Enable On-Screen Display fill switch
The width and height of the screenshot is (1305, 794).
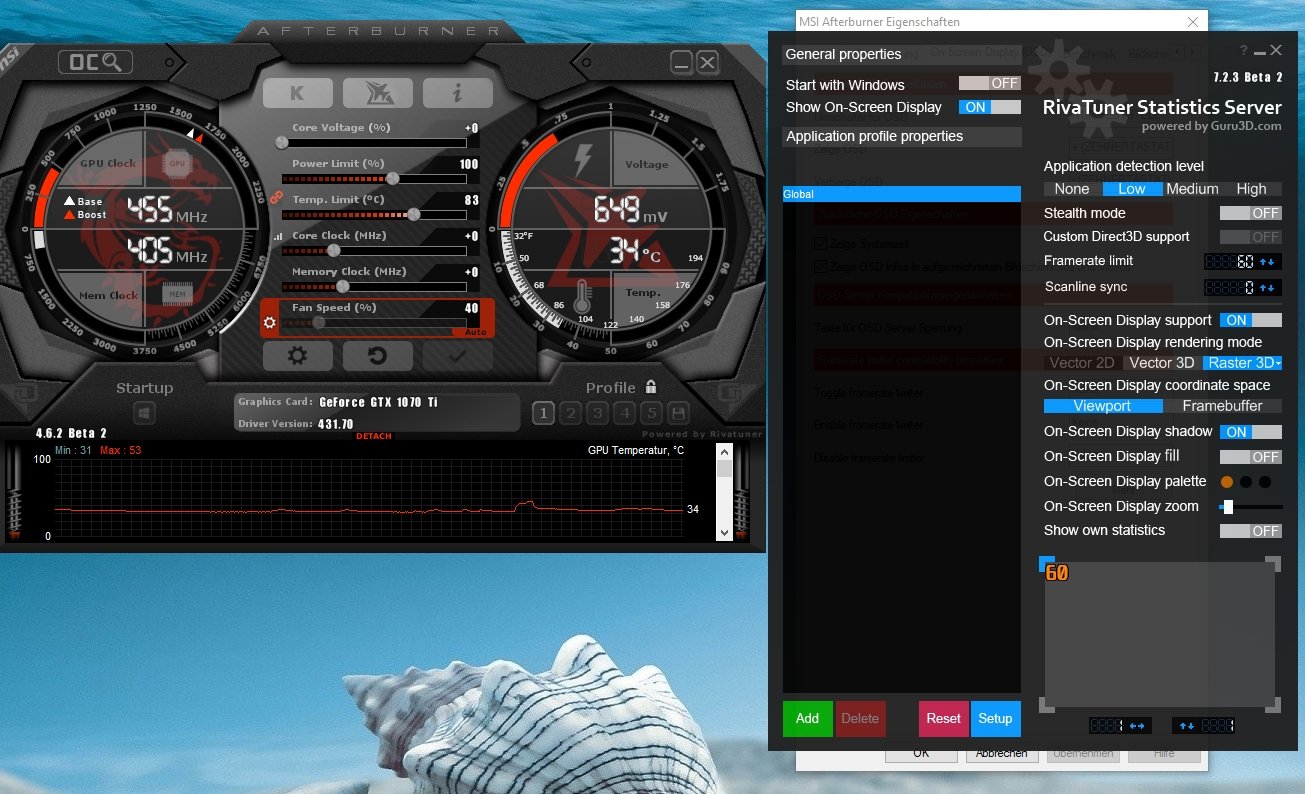click(1251, 457)
